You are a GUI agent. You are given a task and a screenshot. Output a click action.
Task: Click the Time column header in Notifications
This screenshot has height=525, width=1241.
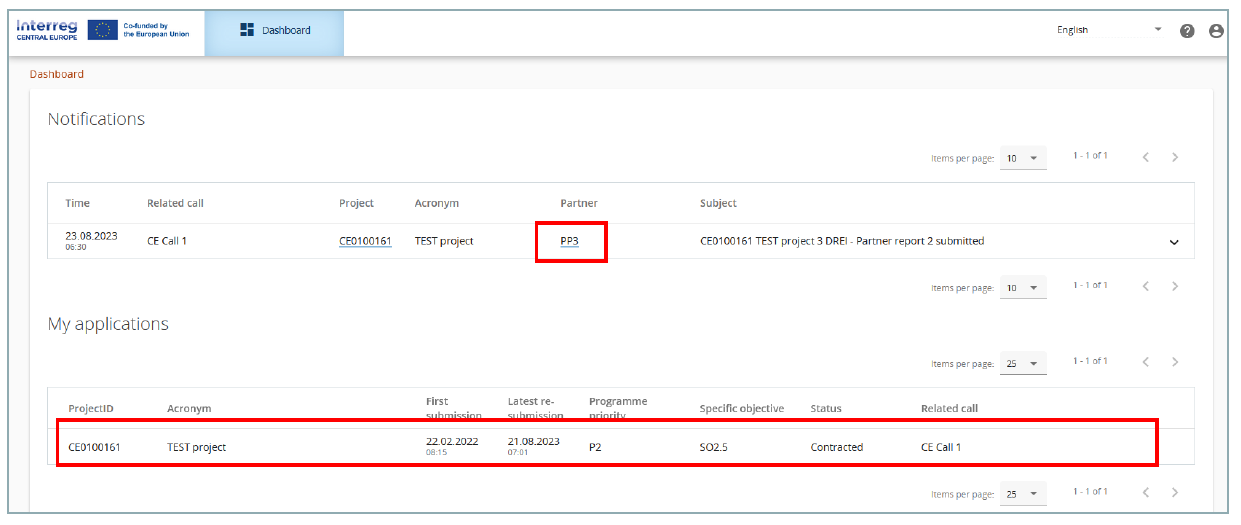point(78,203)
